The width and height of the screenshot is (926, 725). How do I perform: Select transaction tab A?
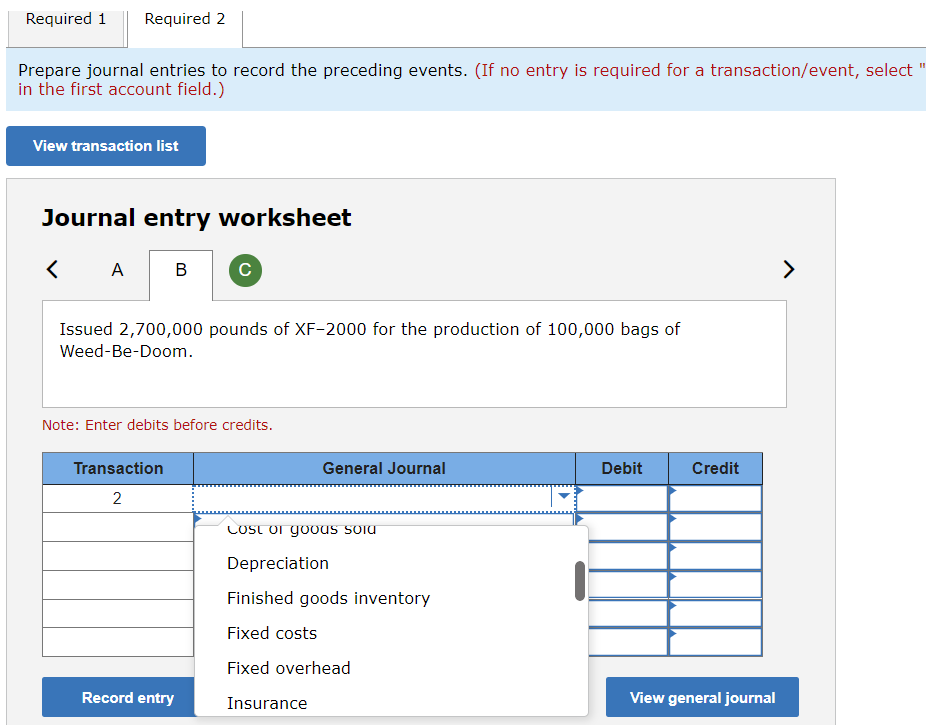(116, 269)
